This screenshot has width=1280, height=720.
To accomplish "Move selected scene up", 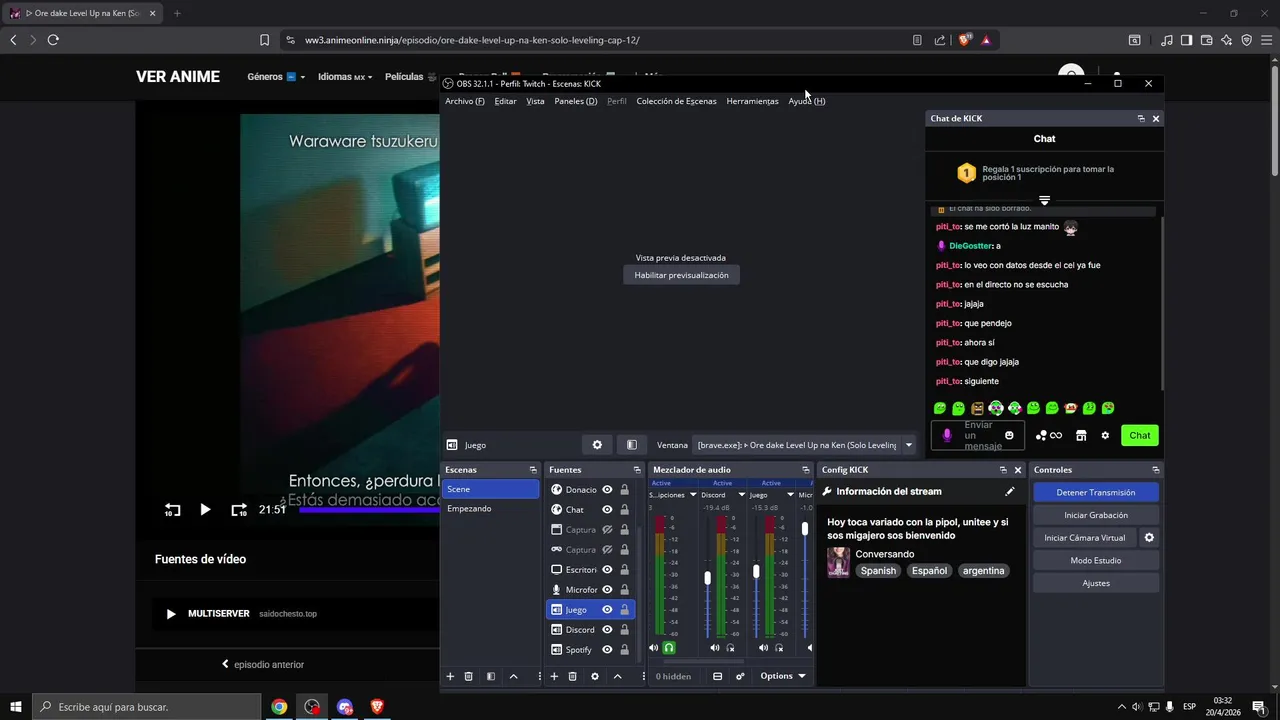I will point(514,677).
